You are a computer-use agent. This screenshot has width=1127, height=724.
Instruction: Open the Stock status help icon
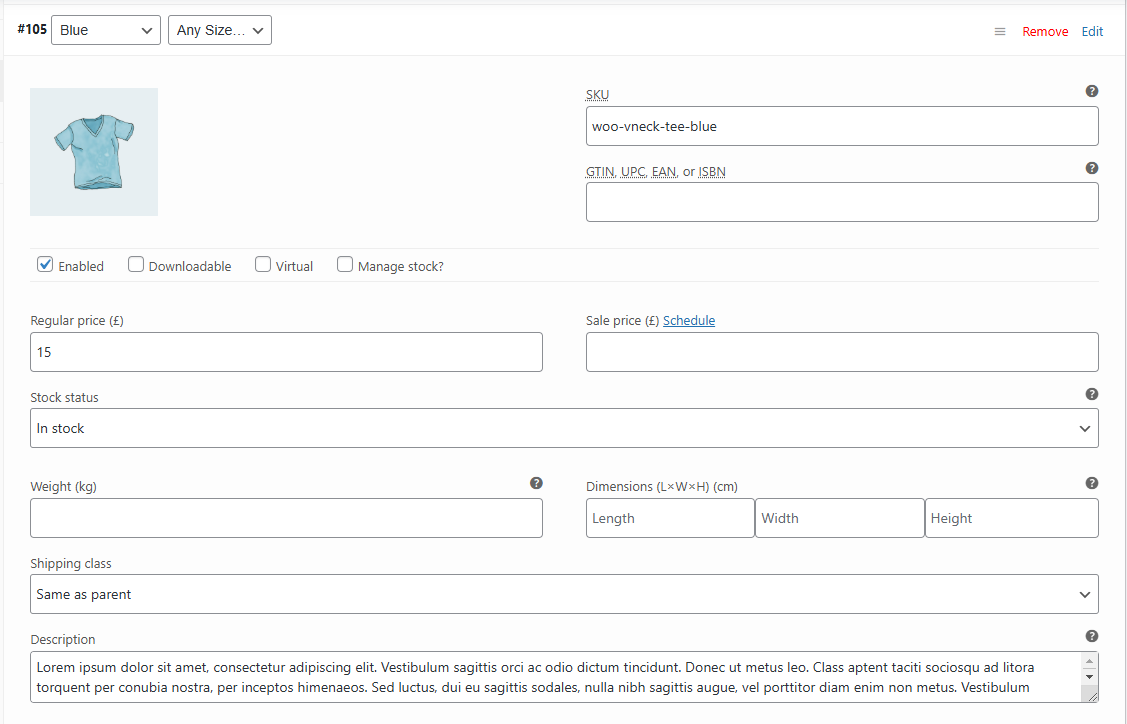coord(1092,394)
